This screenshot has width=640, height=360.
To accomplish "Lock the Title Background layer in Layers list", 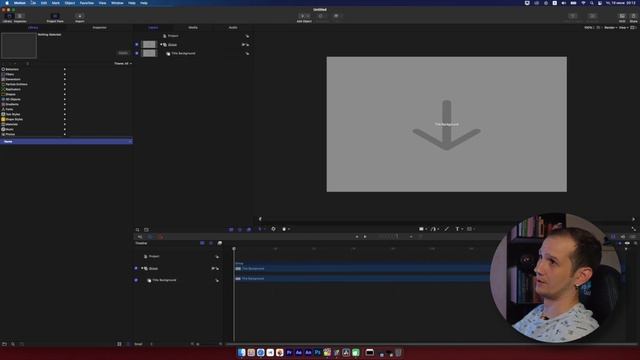I will tap(247, 53).
